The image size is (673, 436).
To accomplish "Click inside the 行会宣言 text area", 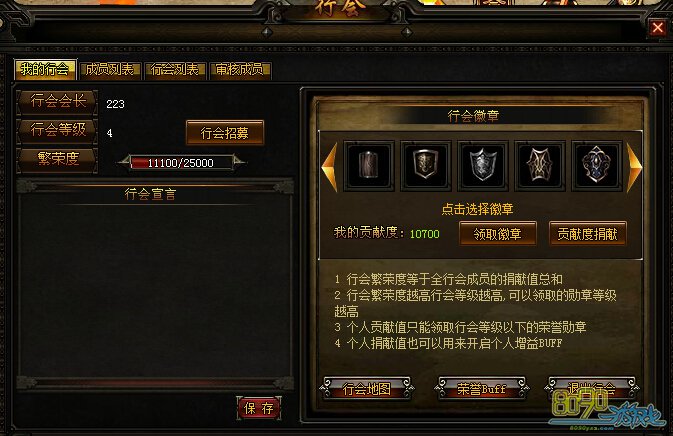I will click(x=155, y=291).
